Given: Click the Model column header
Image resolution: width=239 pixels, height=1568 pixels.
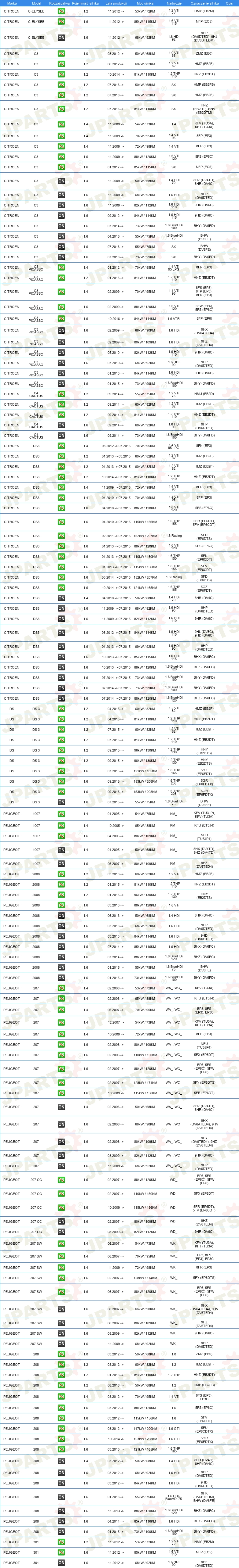Looking at the screenshot, I should (x=36, y=3).
